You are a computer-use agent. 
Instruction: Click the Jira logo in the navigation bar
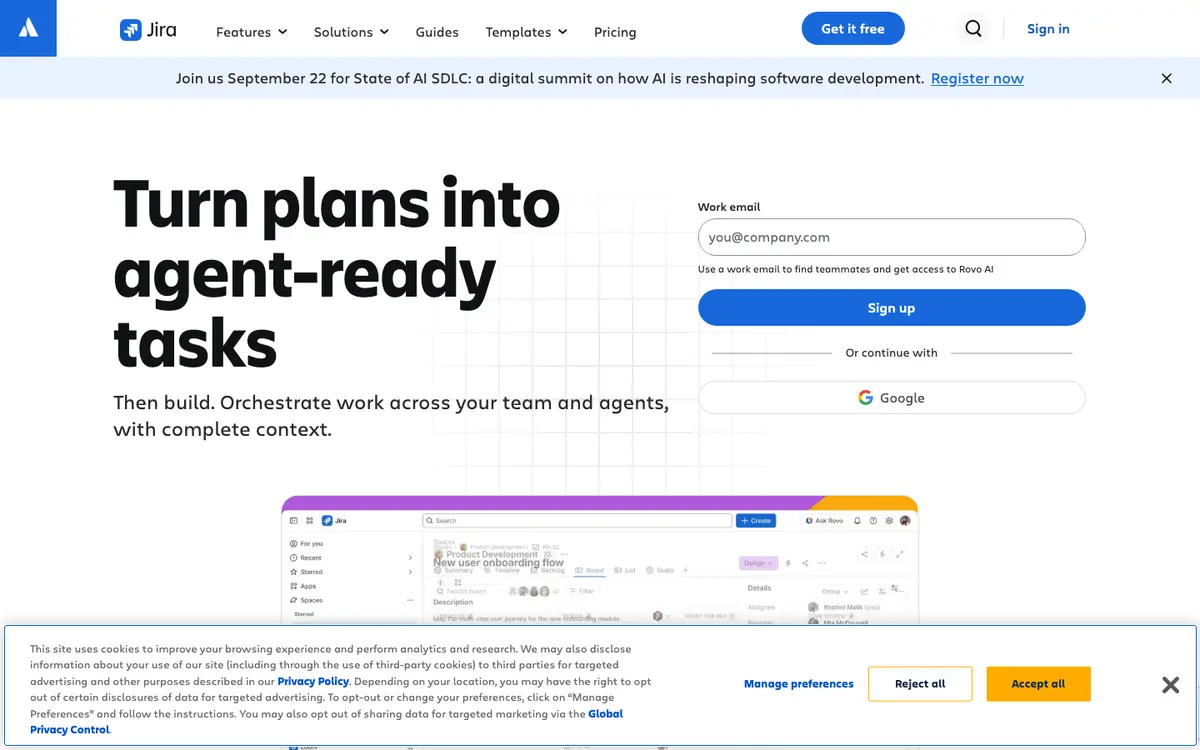(x=148, y=30)
